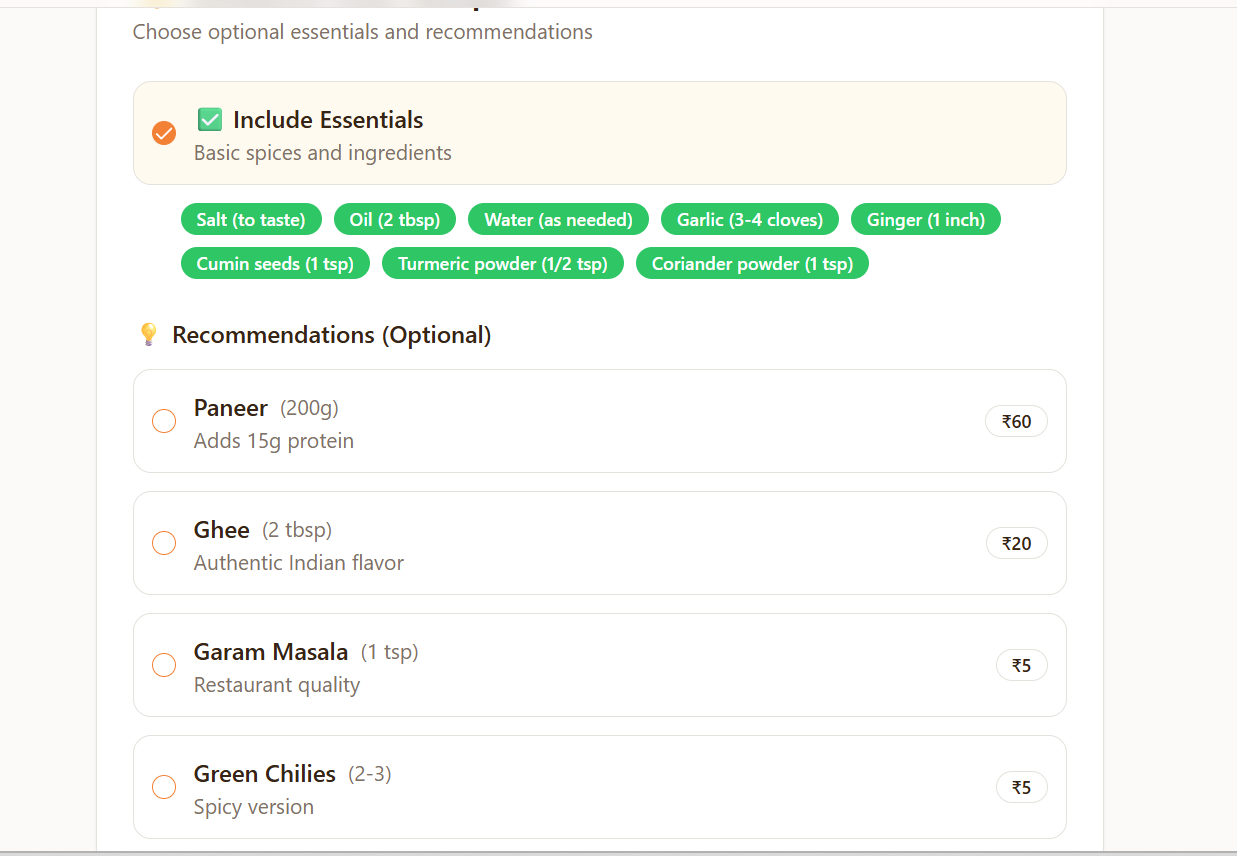1237x856 pixels.
Task: Select the Ghee radio circle
Action: click(164, 543)
